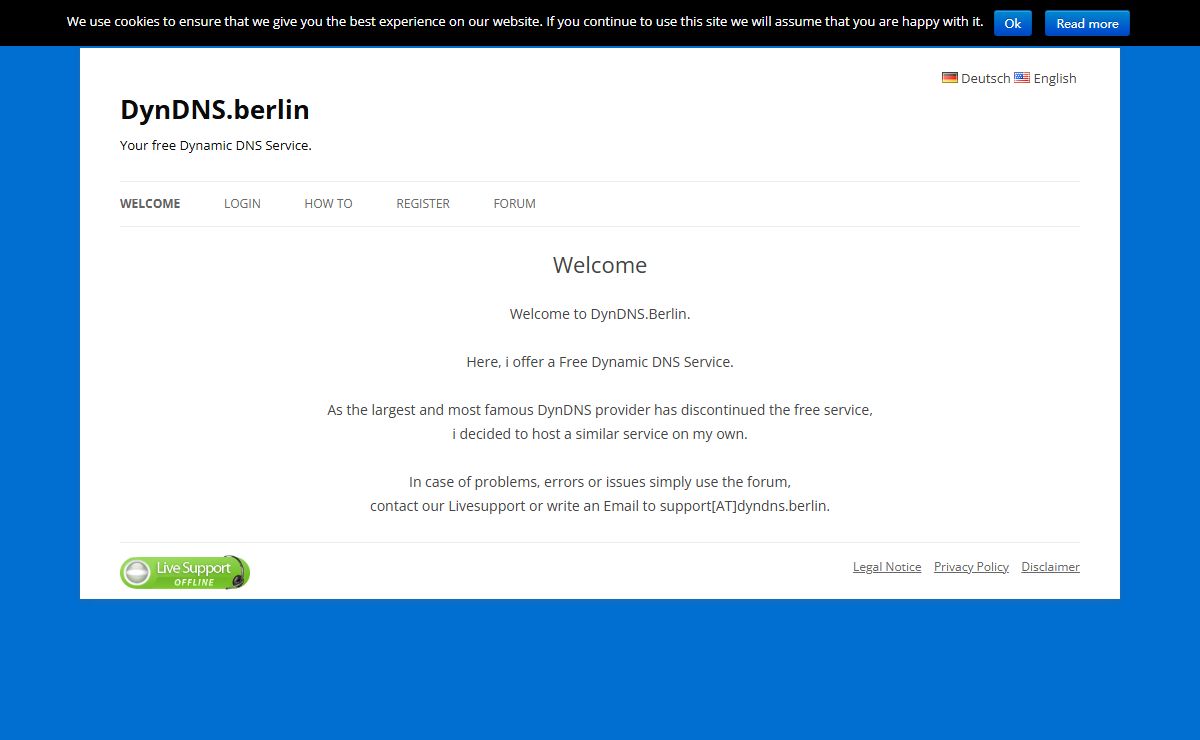The image size is (1200, 740).
Task: Open the Live Support offline badge
Action: pos(185,572)
